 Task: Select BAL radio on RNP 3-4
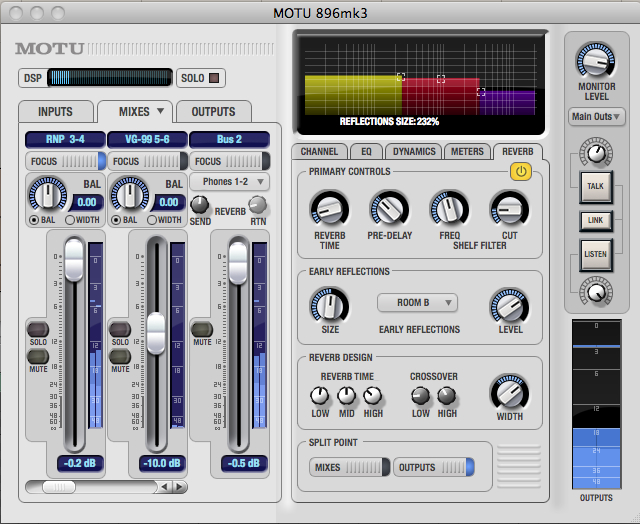pos(34,220)
